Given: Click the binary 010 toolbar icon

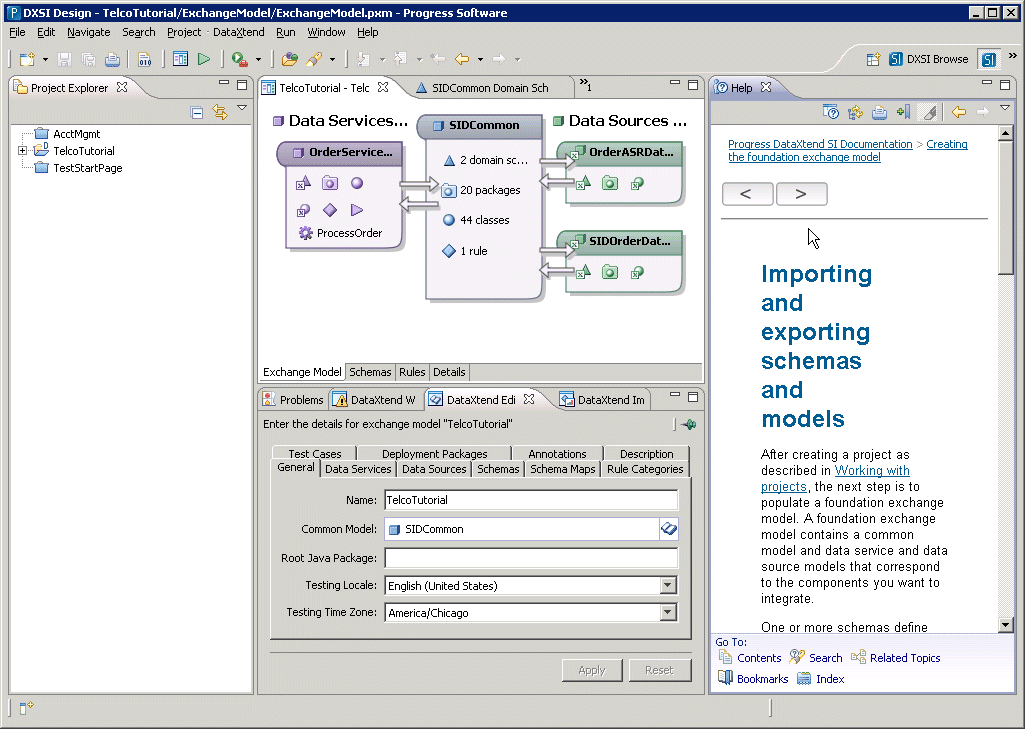Looking at the screenshot, I should pyautogui.click(x=144, y=59).
